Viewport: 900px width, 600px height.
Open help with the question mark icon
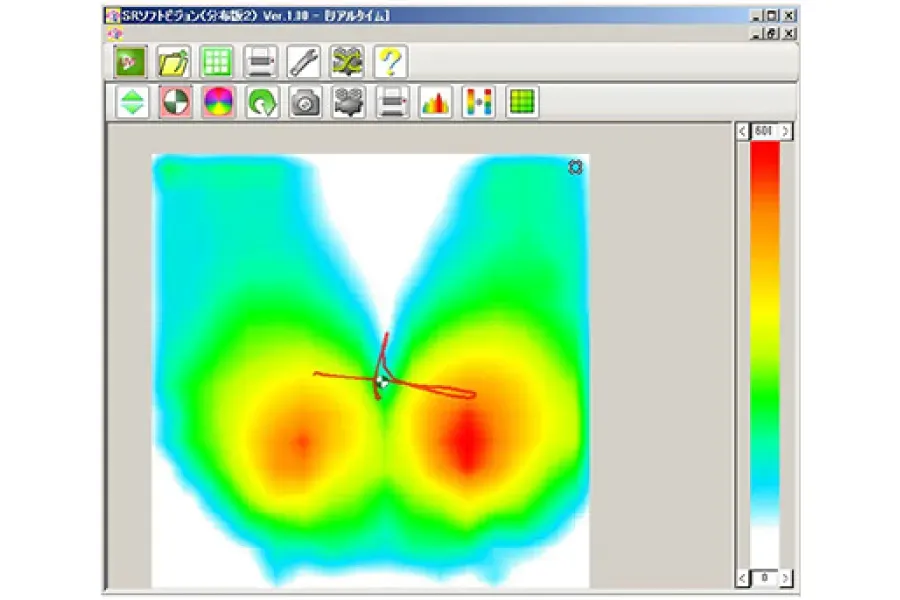391,62
